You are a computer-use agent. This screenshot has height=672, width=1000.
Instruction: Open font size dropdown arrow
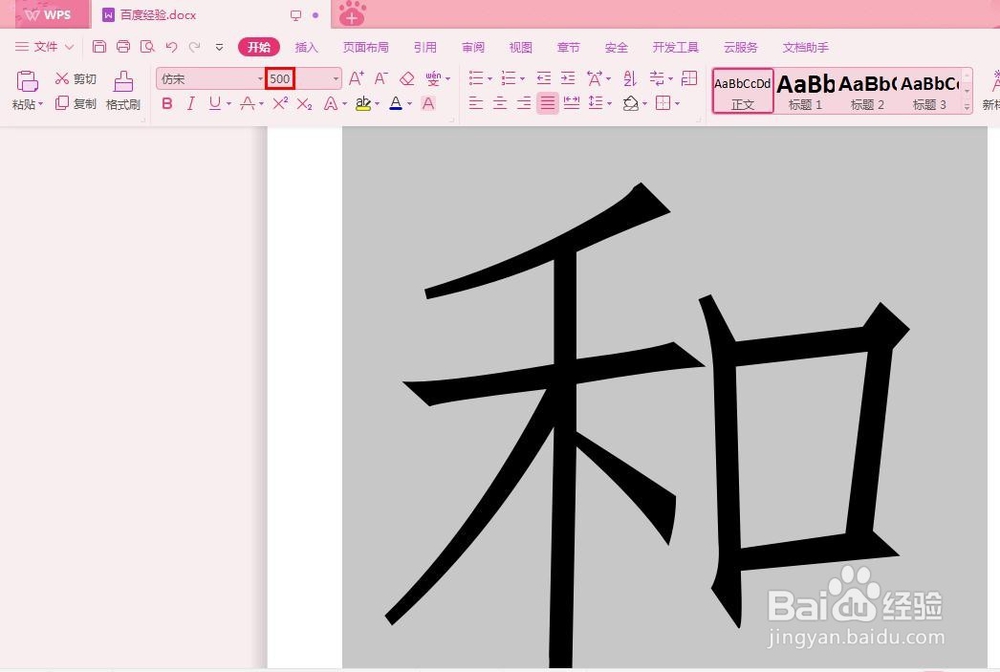pos(335,78)
